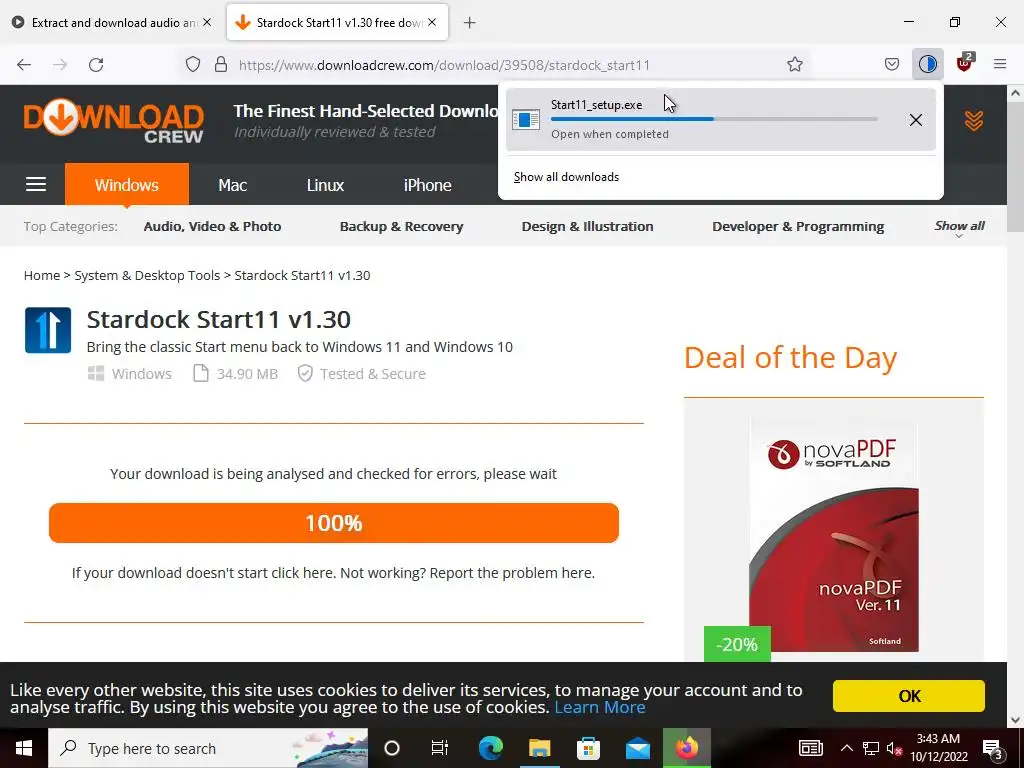Open the system tray hidden icons chevron

846,748
